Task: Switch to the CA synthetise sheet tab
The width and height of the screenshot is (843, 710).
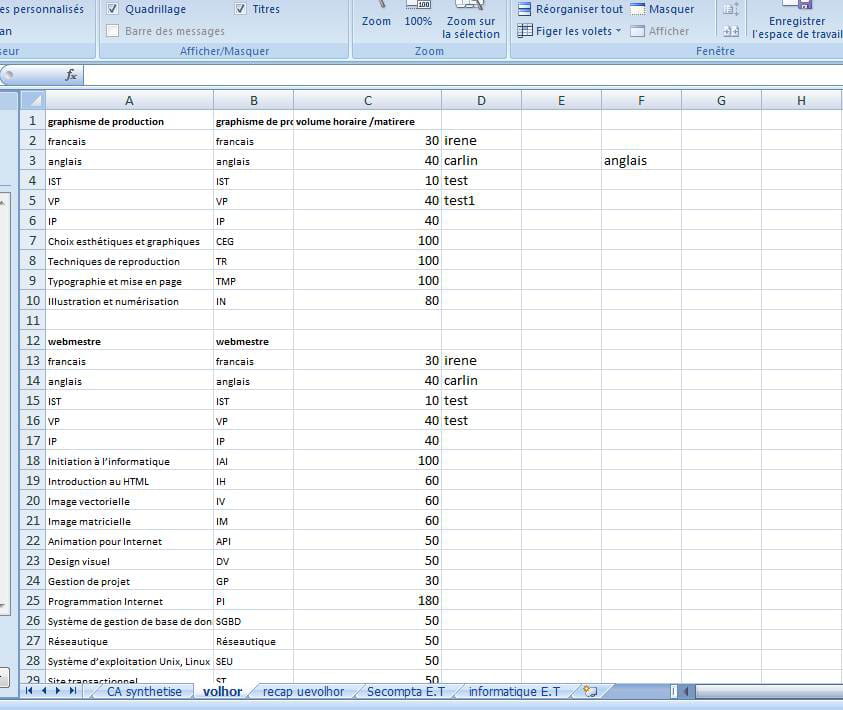Action: pyautogui.click(x=144, y=691)
